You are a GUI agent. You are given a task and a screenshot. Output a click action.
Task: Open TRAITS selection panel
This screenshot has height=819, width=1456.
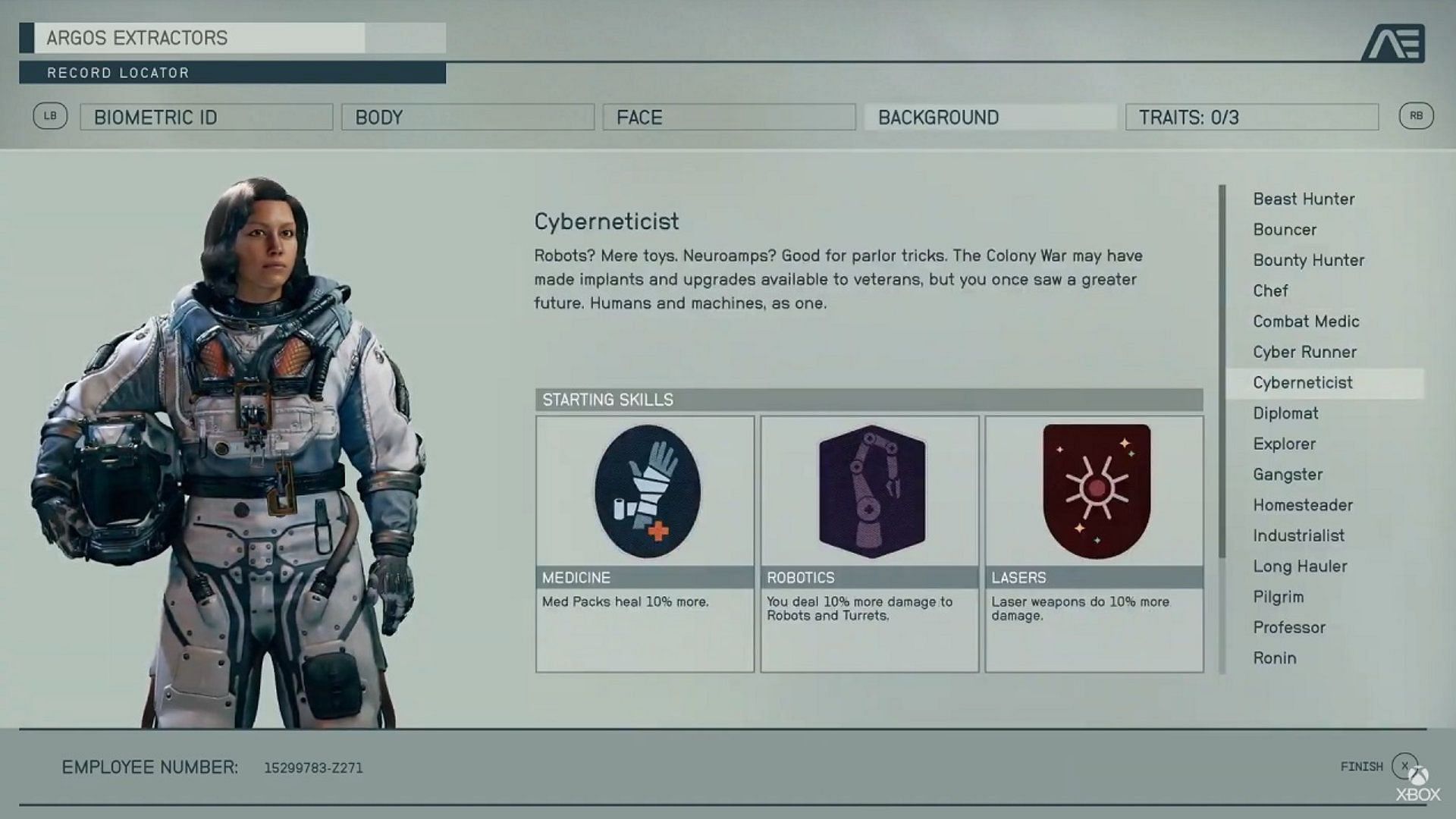pyautogui.click(x=1252, y=117)
